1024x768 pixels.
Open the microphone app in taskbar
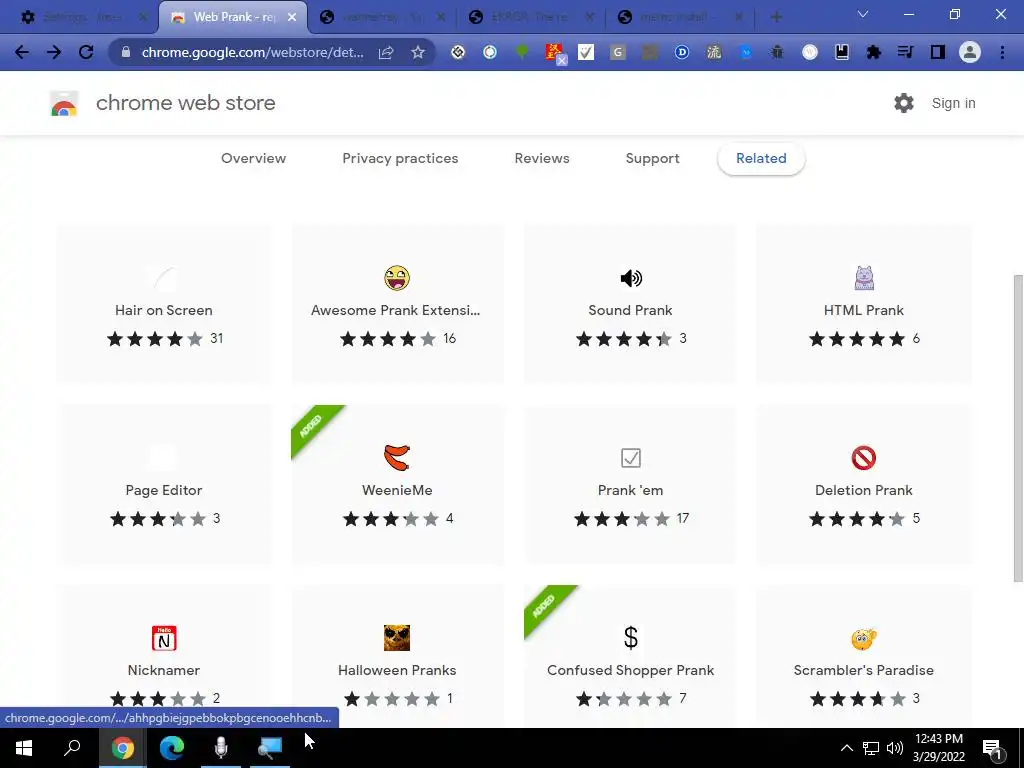pyautogui.click(x=221, y=748)
